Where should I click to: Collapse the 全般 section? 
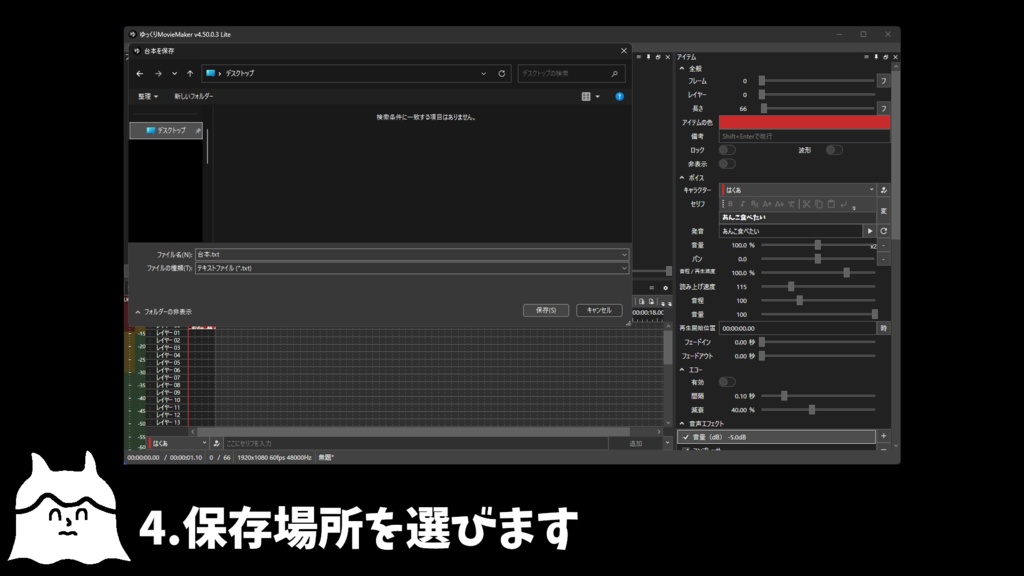pyautogui.click(x=682, y=69)
